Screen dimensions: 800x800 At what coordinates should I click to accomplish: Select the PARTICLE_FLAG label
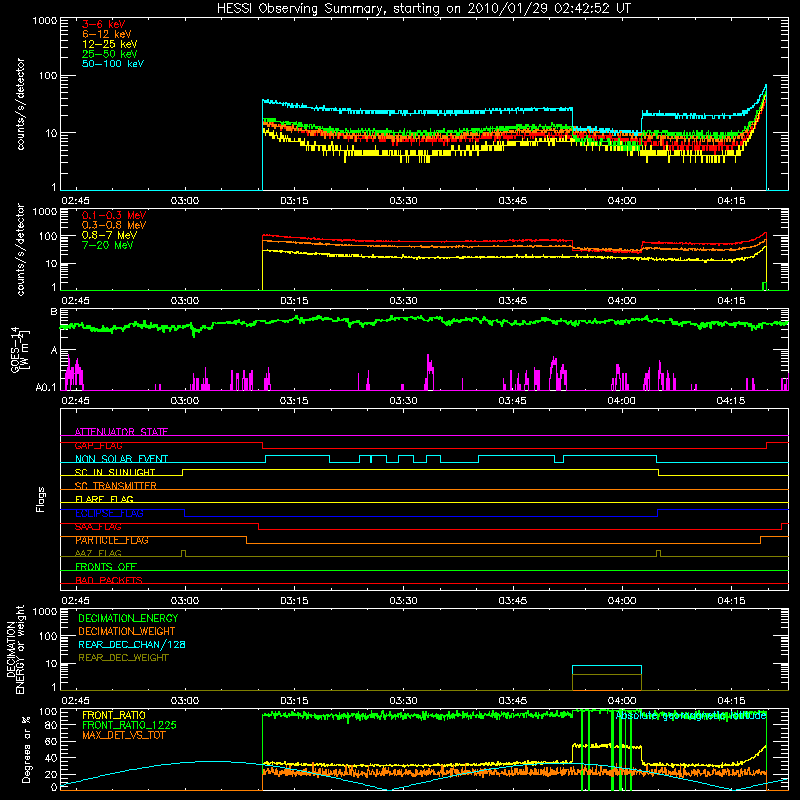tap(112, 540)
